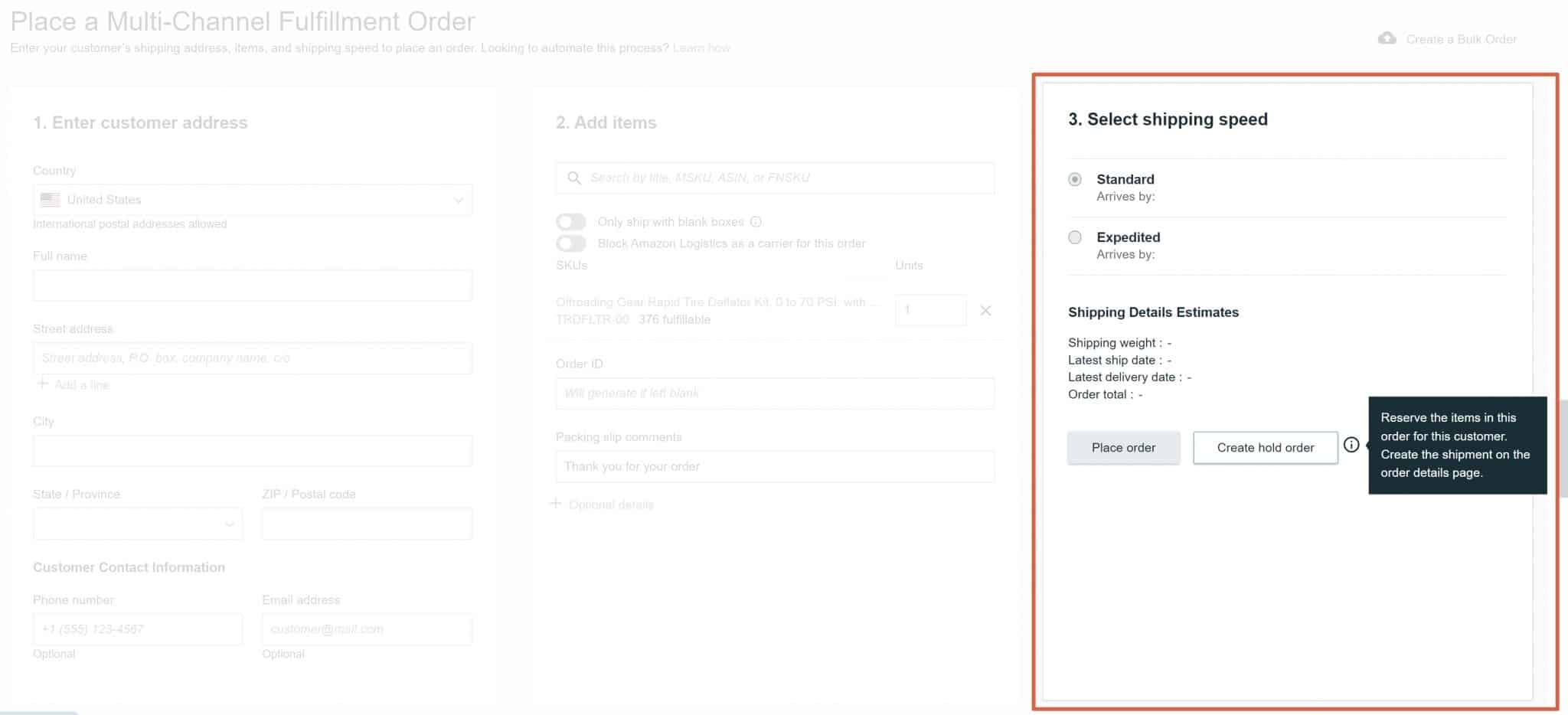
Task: Focus the Phone number field
Action: [138, 629]
